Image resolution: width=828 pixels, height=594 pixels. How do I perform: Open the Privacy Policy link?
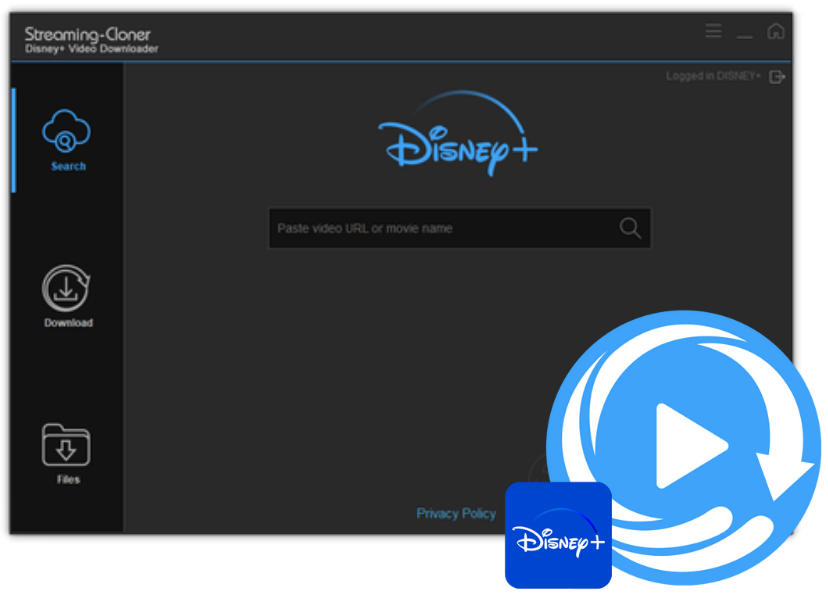tap(456, 513)
